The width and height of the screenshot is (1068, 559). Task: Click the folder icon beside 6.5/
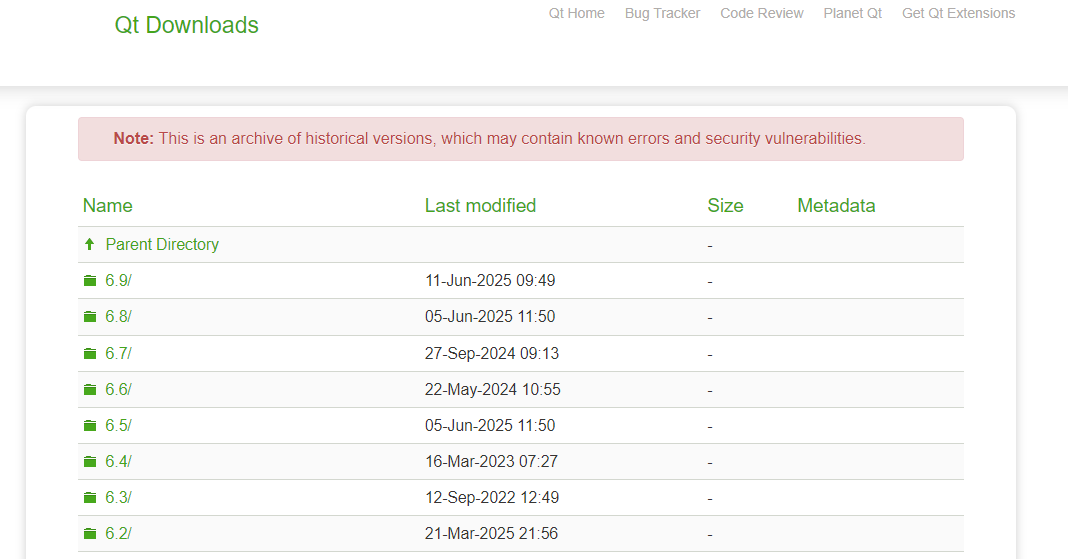point(90,426)
